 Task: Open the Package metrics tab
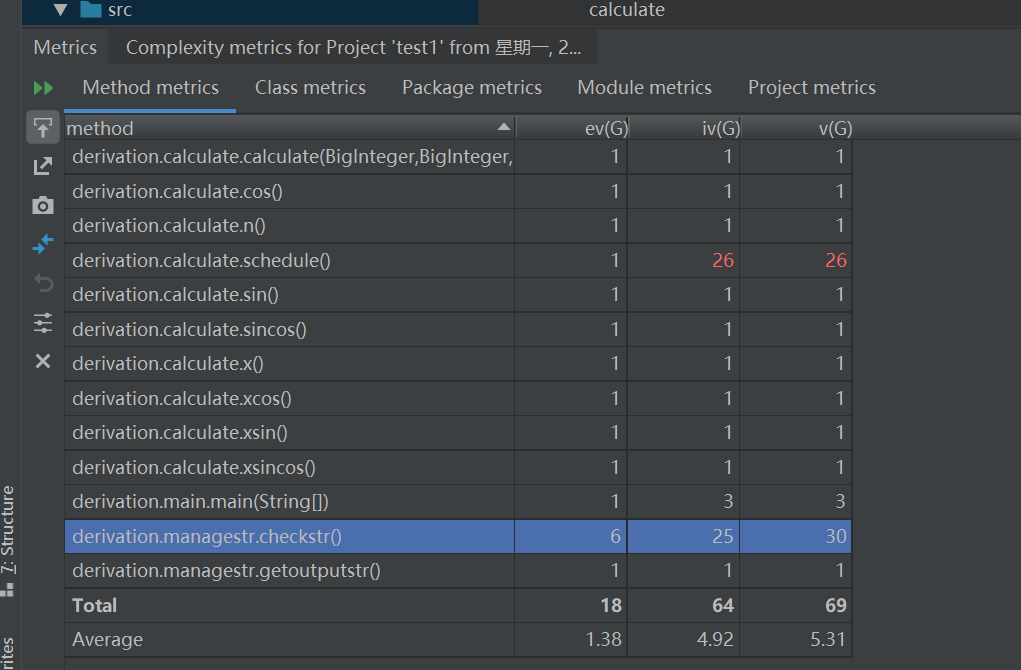472,88
